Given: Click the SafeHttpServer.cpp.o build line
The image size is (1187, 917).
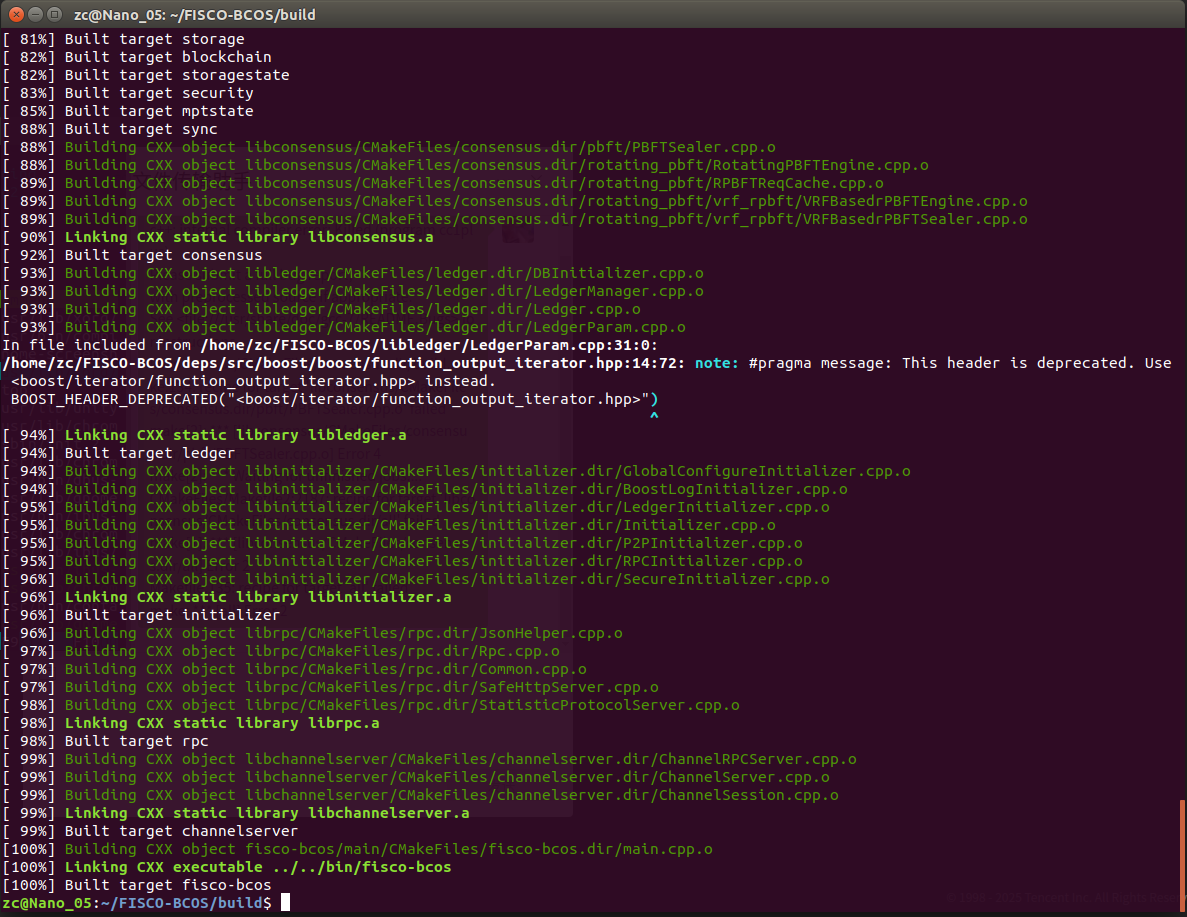Looking at the screenshot, I should coord(331,688).
